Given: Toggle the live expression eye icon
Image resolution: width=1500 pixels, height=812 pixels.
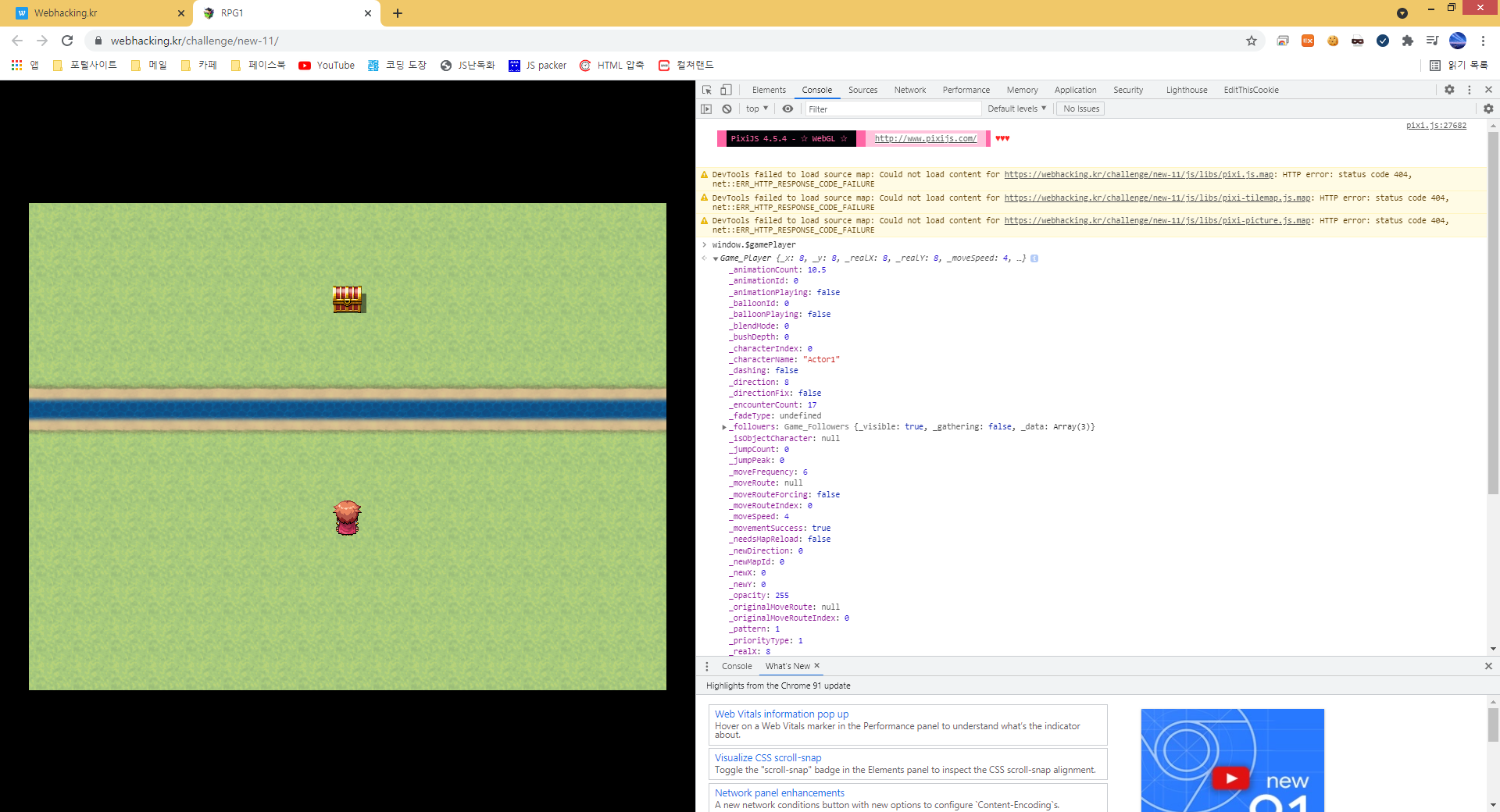Looking at the screenshot, I should click(x=787, y=109).
